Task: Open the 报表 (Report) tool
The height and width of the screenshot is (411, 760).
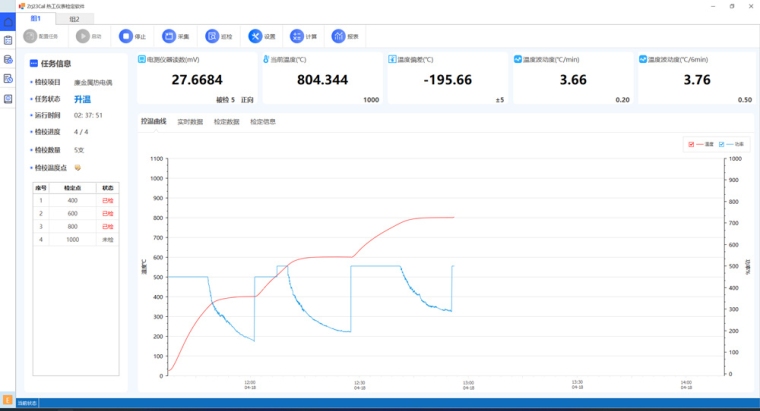Action: tap(346, 37)
